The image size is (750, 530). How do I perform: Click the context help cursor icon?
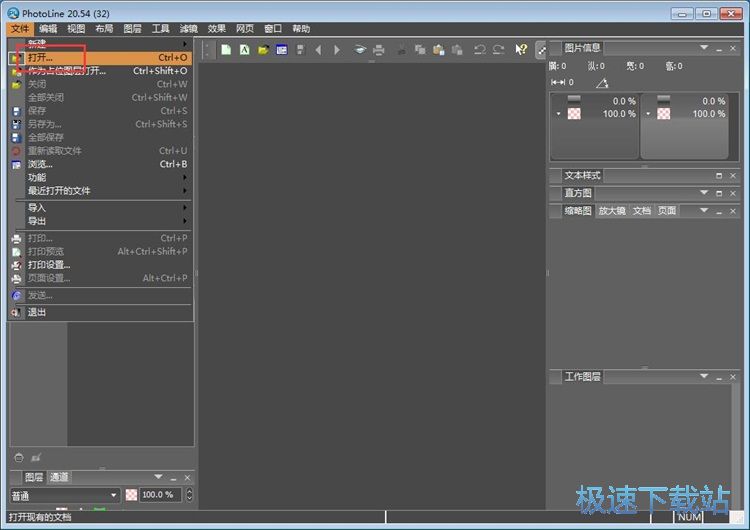point(521,49)
